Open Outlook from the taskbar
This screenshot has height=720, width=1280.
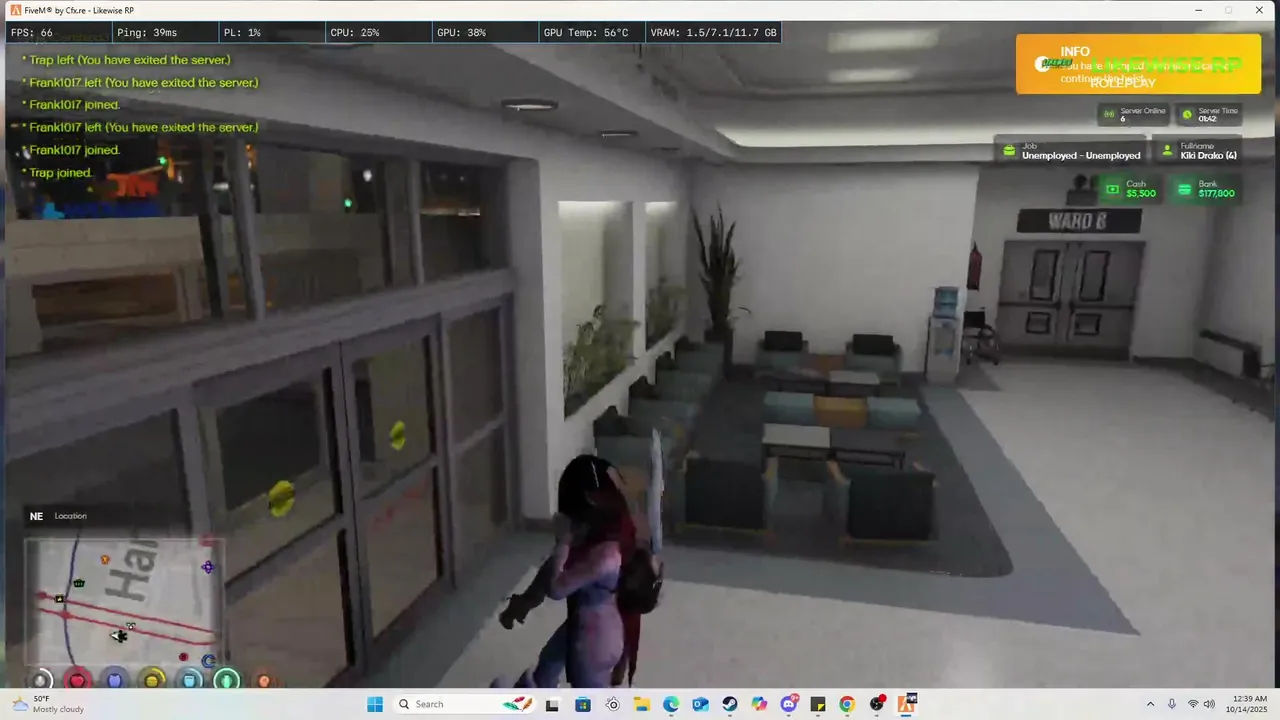pyautogui.click(x=700, y=704)
